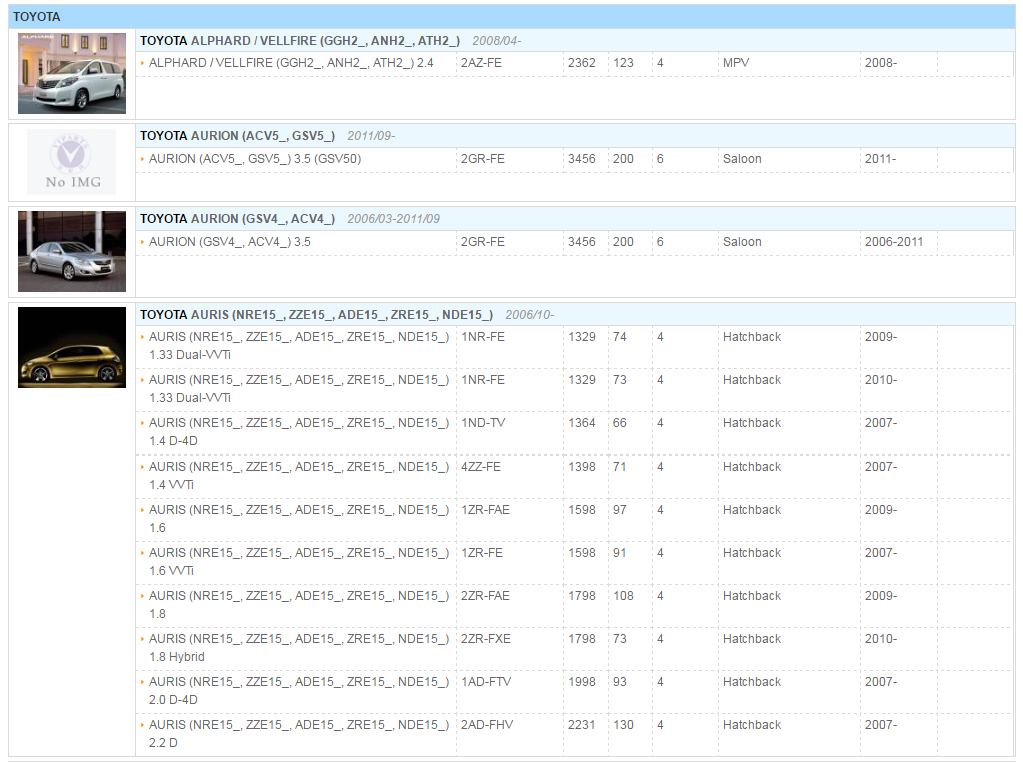Click displacement value 1398
This screenshot has width=1023, height=762.
point(581,466)
